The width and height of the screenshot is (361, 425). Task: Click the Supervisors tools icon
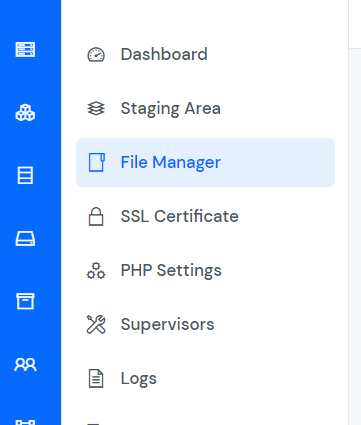click(96, 324)
